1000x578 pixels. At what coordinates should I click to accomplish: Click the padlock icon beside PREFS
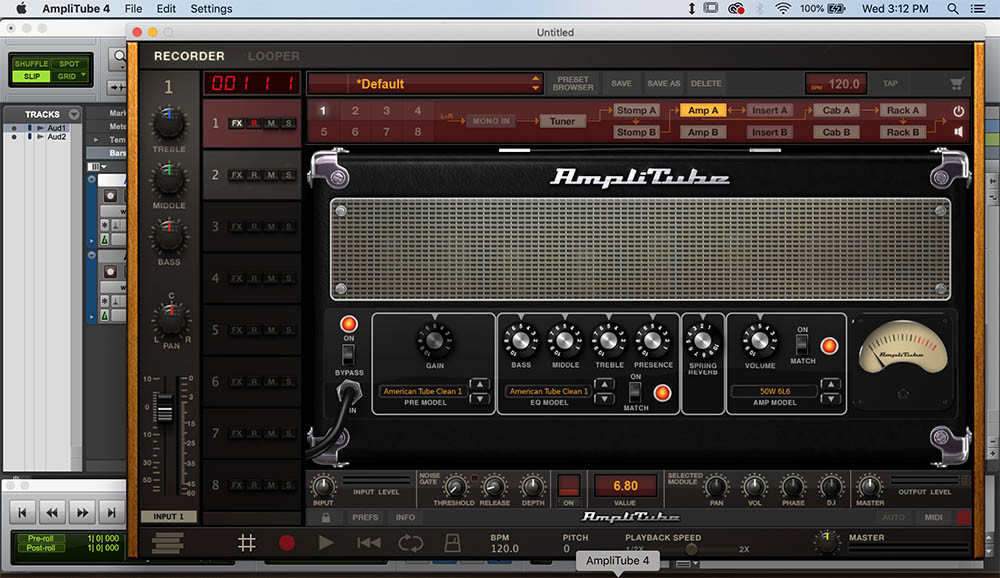(326, 517)
